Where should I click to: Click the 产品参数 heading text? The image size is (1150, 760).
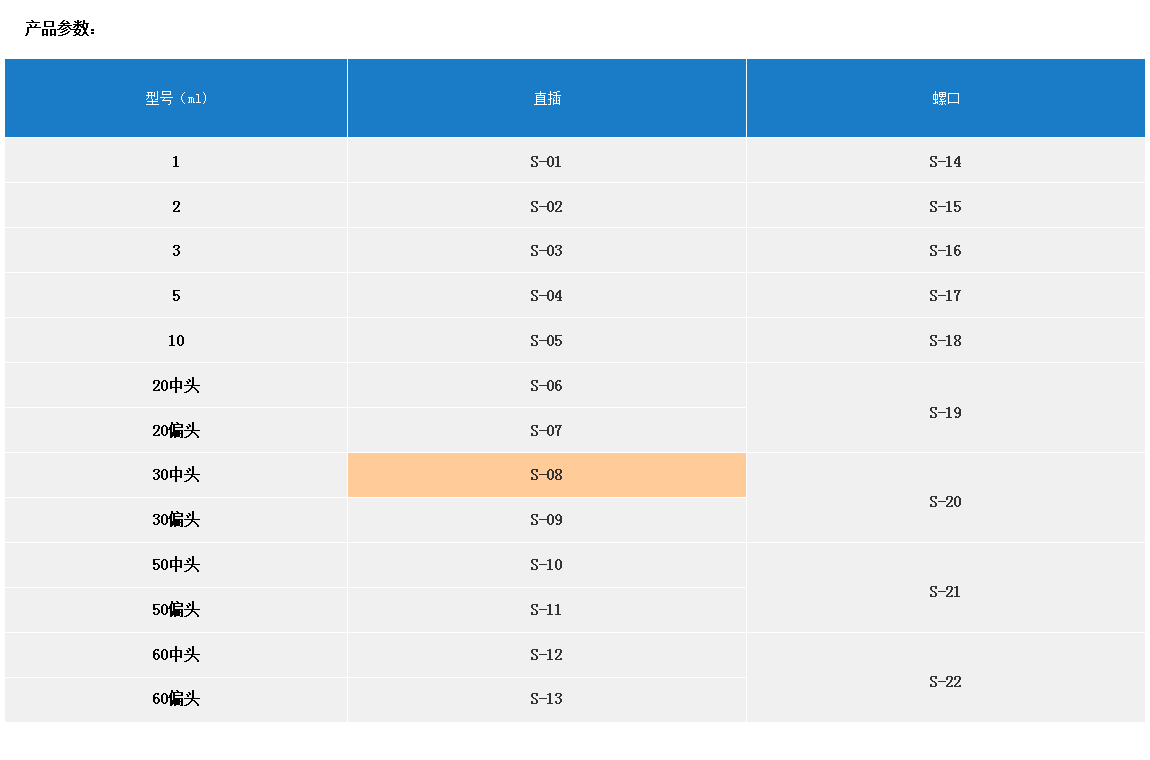tap(60, 29)
